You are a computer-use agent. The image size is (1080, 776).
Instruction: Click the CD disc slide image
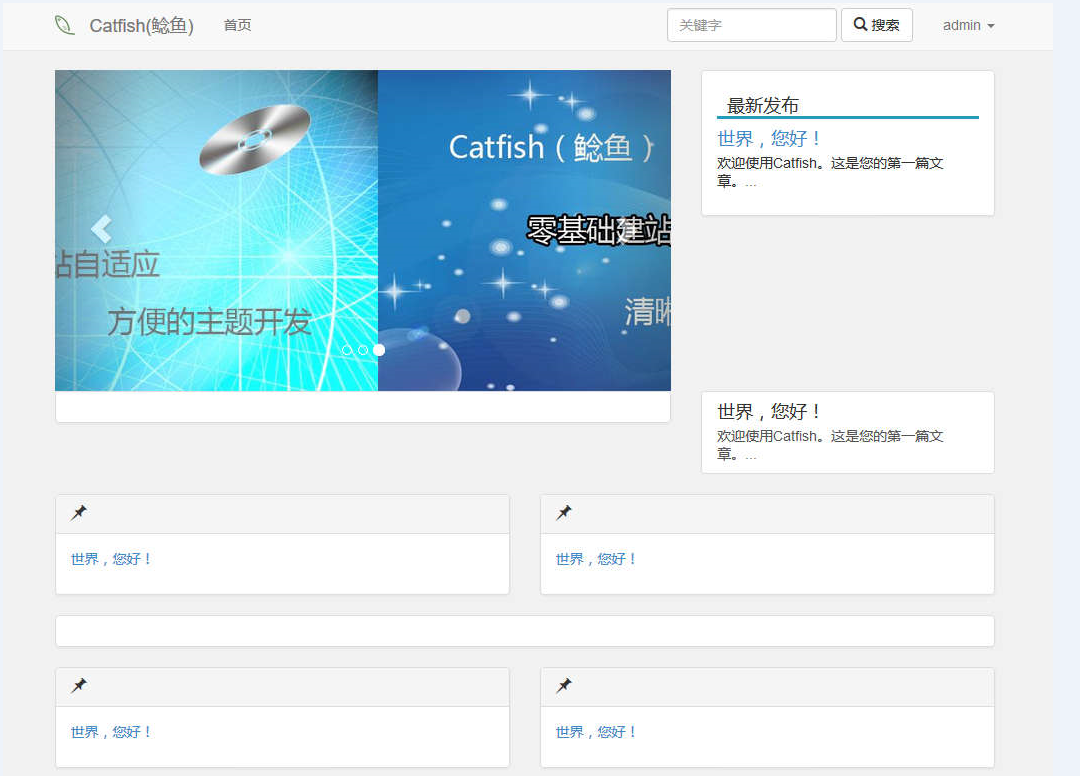point(216,230)
